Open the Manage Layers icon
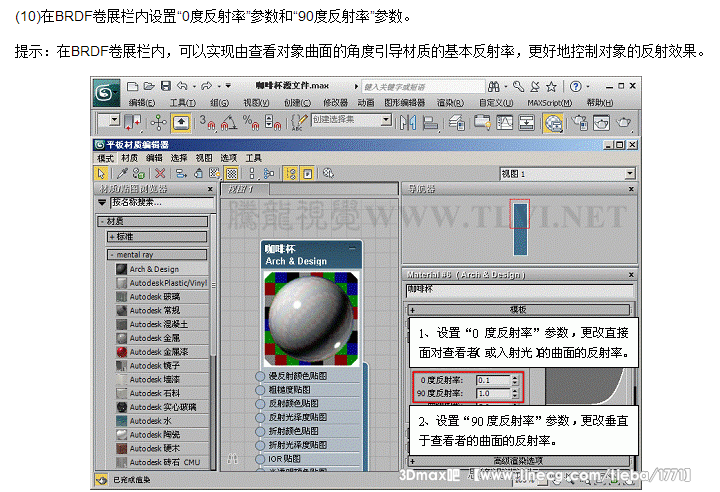This screenshot has width=720, height=492. pos(457,123)
